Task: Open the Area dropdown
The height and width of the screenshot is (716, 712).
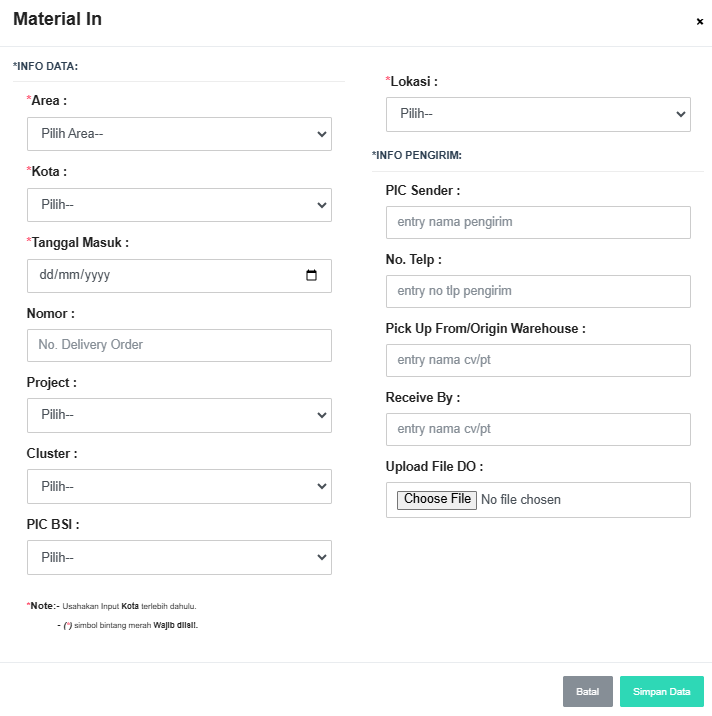Action: (179, 134)
